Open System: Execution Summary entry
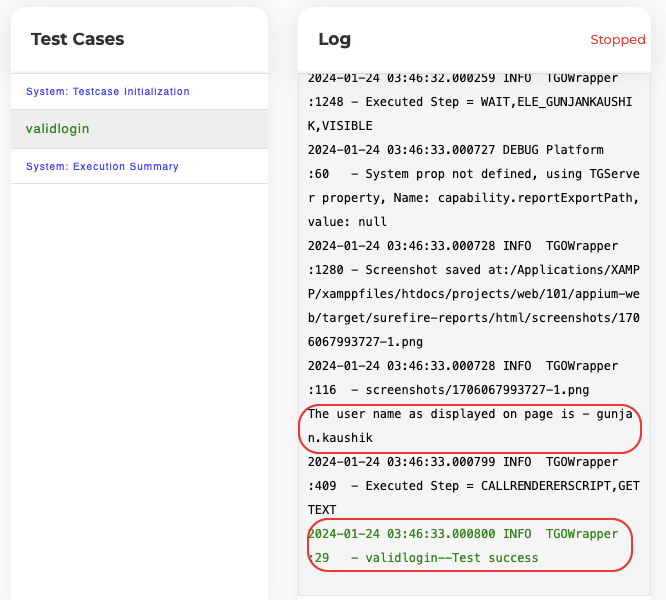The image size is (666, 600). click(x=102, y=166)
